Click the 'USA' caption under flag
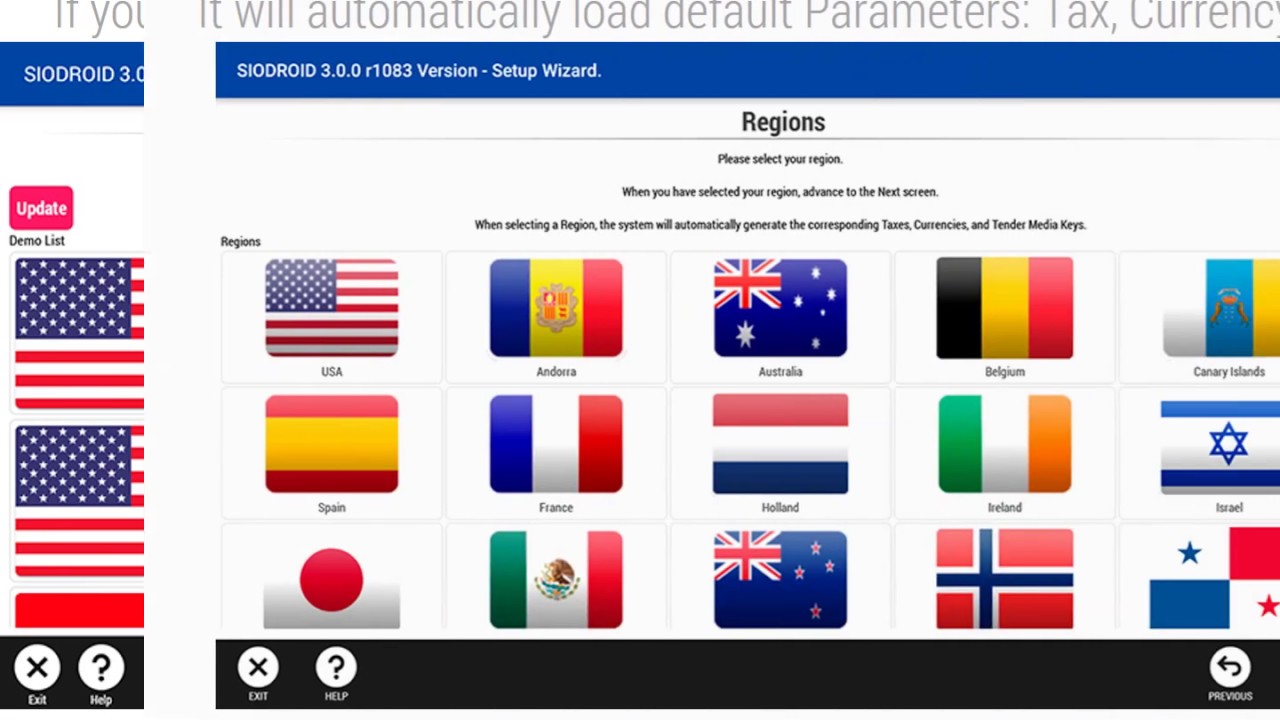Screen dimensions: 1280x720 click(331, 372)
